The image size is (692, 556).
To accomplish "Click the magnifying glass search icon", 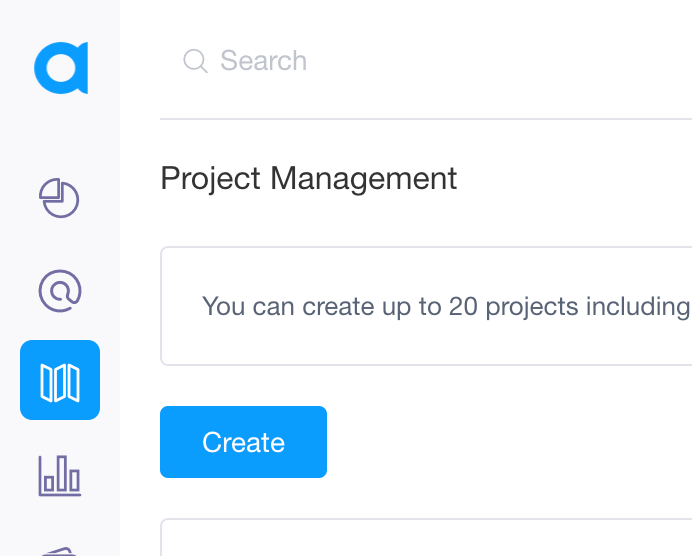I will [x=195, y=62].
